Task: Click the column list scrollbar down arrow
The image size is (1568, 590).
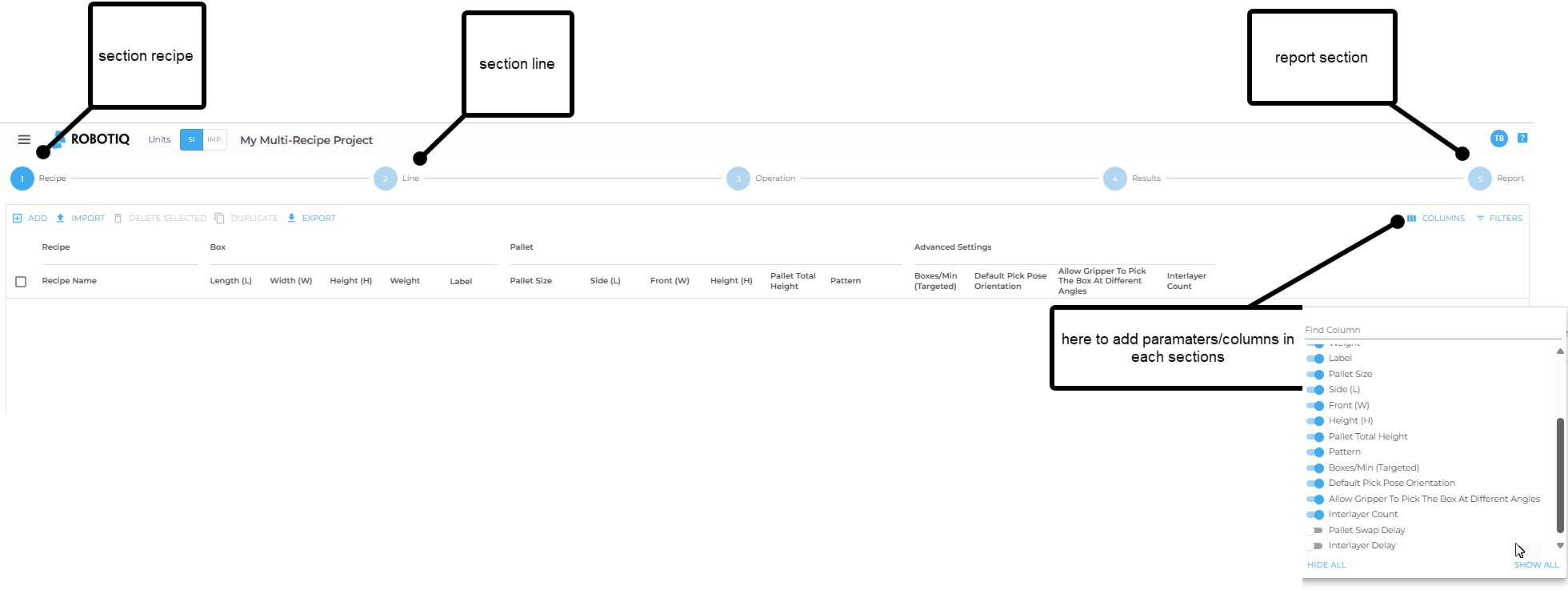Action: (1560, 546)
